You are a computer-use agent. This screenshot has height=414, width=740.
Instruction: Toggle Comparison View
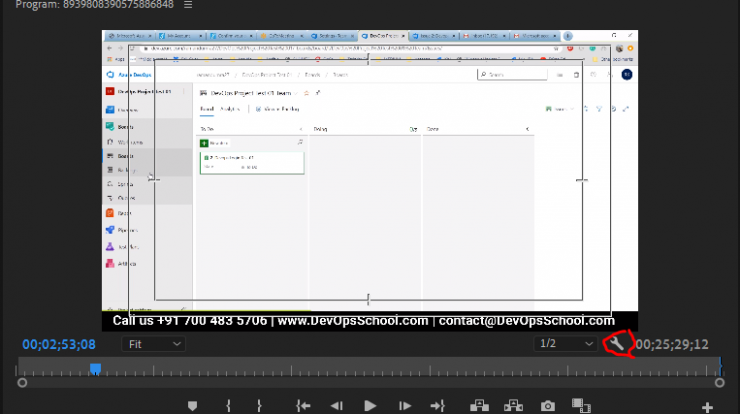click(581, 406)
